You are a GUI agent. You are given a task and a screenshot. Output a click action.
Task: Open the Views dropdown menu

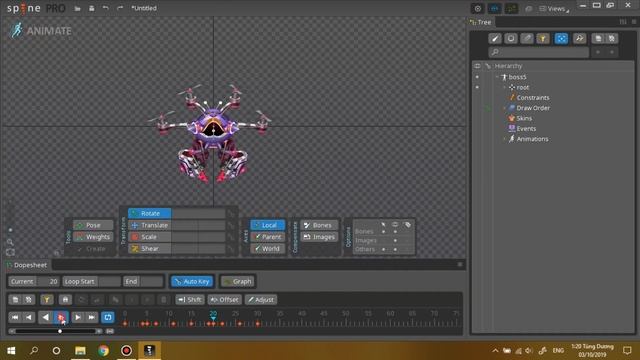[554, 9]
